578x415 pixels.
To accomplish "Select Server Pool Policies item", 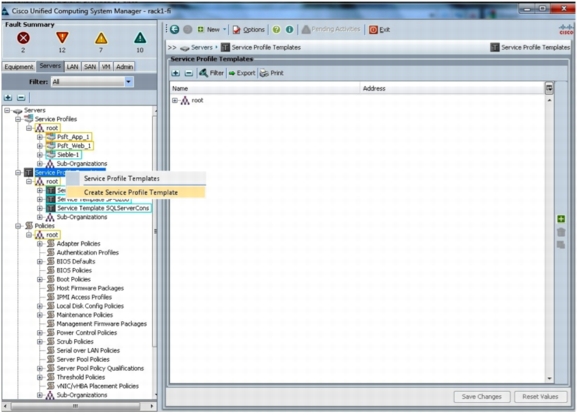I will tap(83, 359).
